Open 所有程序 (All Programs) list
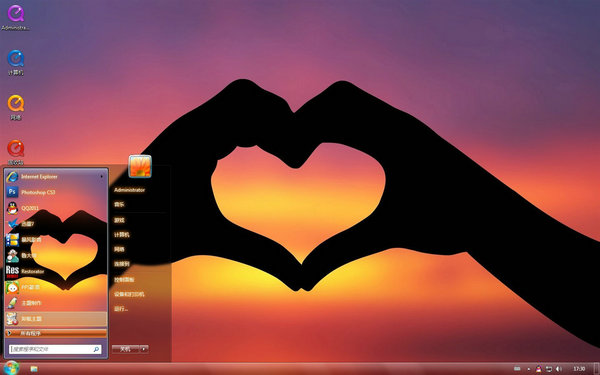This screenshot has width=600, height=375. [x=56, y=333]
